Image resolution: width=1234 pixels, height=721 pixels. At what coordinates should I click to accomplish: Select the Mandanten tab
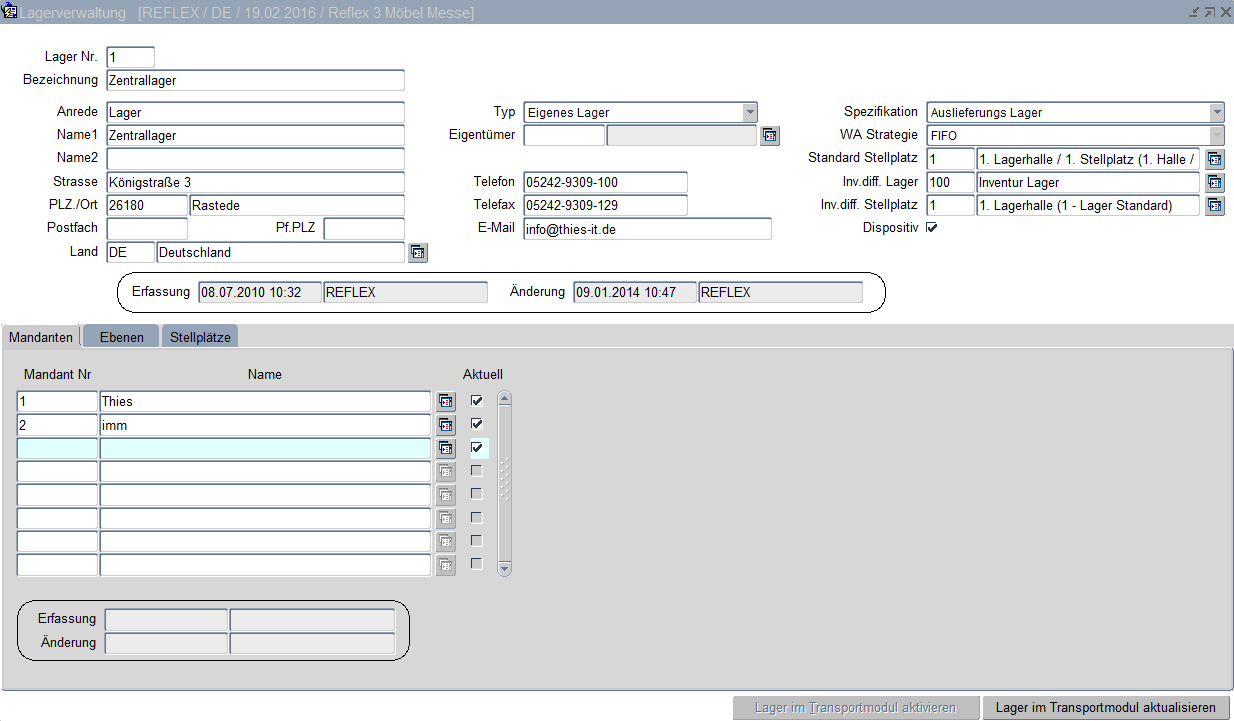41,337
